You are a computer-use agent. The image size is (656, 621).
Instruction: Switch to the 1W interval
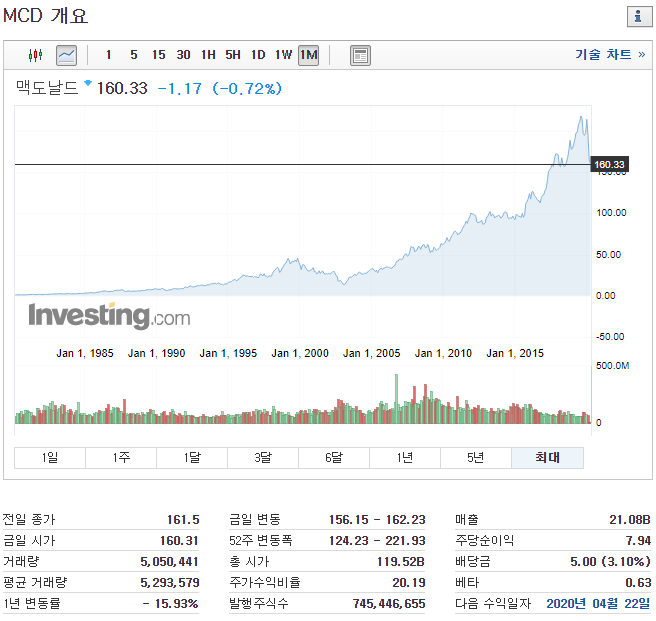(283, 55)
